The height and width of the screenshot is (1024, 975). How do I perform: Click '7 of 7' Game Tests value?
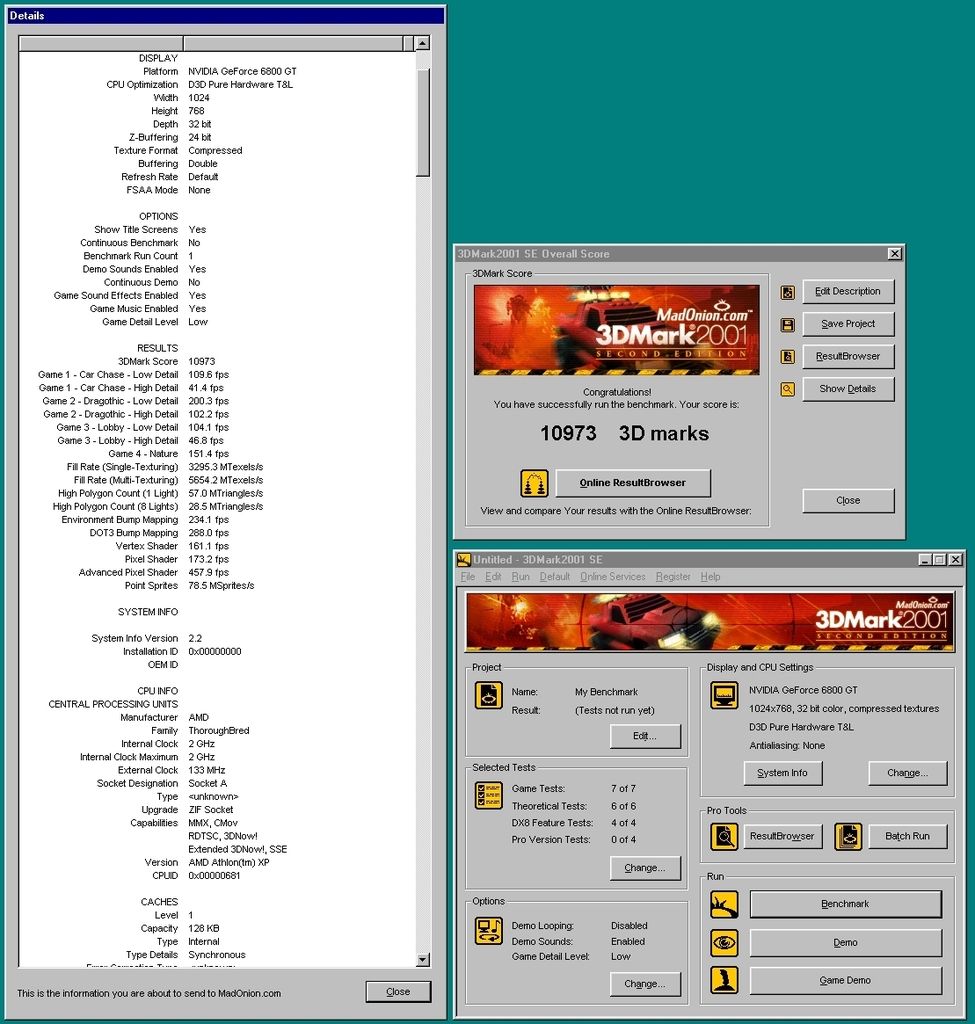(x=623, y=789)
